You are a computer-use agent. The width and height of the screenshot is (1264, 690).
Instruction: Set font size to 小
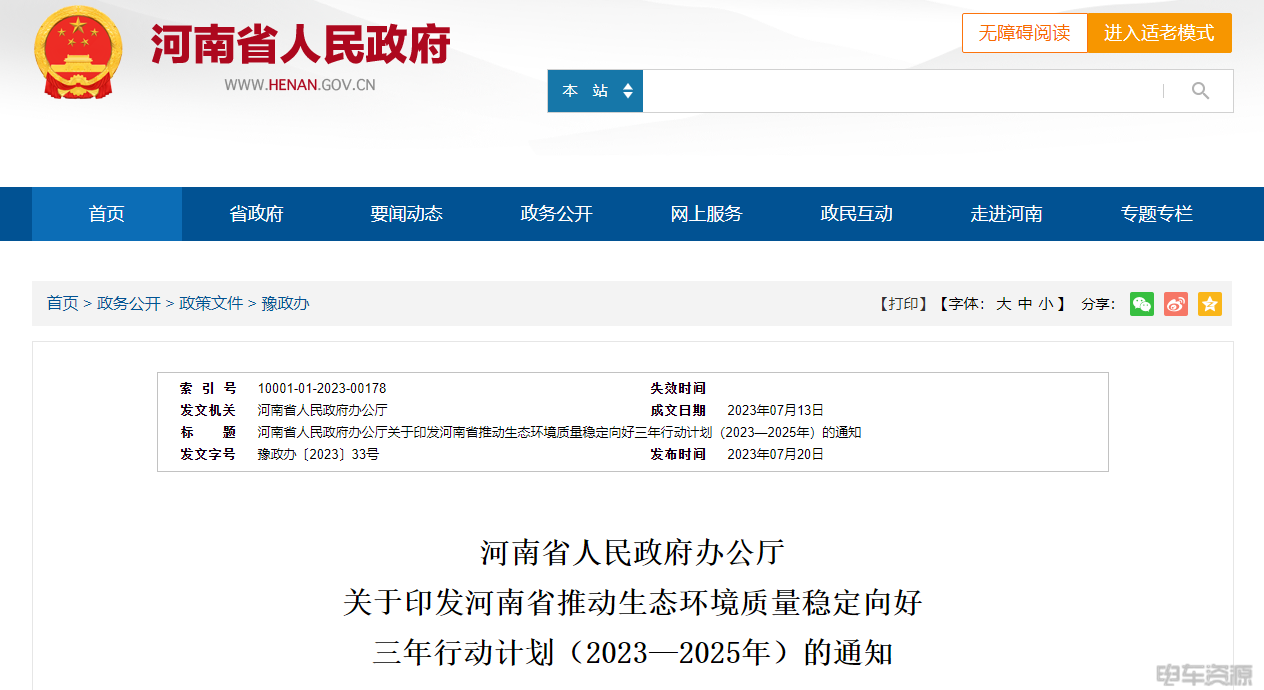(x=1045, y=304)
